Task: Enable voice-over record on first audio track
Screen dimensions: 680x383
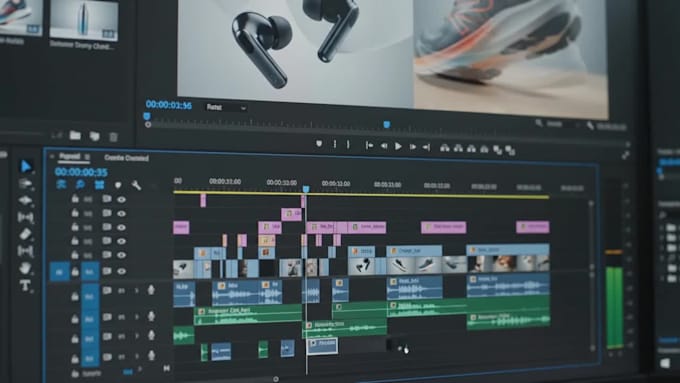Action: point(151,290)
